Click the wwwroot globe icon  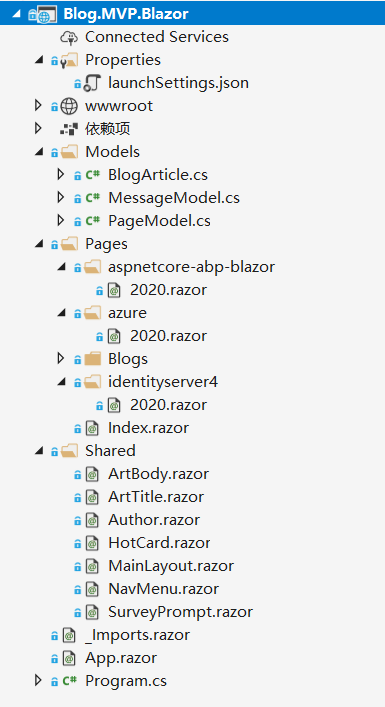pyautogui.click(x=69, y=106)
